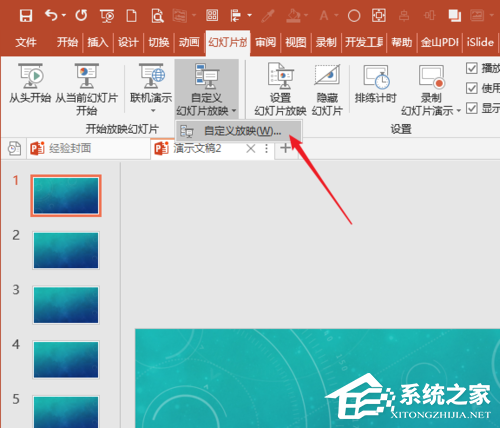Switch to the iSlide ribbon tab
The height and width of the screenshot is (428, 500).
(x=480, y=42)
